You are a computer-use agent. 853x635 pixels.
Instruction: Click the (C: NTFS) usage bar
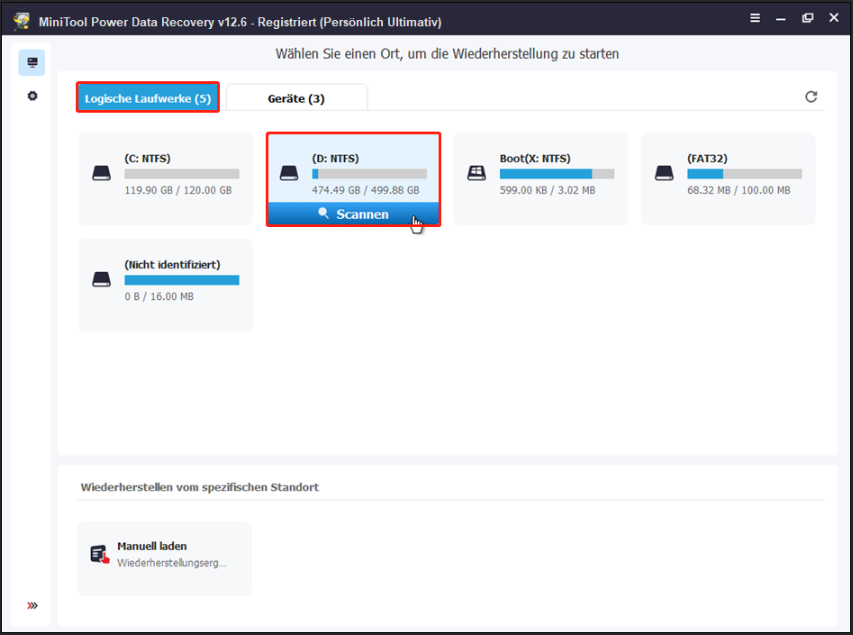coord(182,174)
